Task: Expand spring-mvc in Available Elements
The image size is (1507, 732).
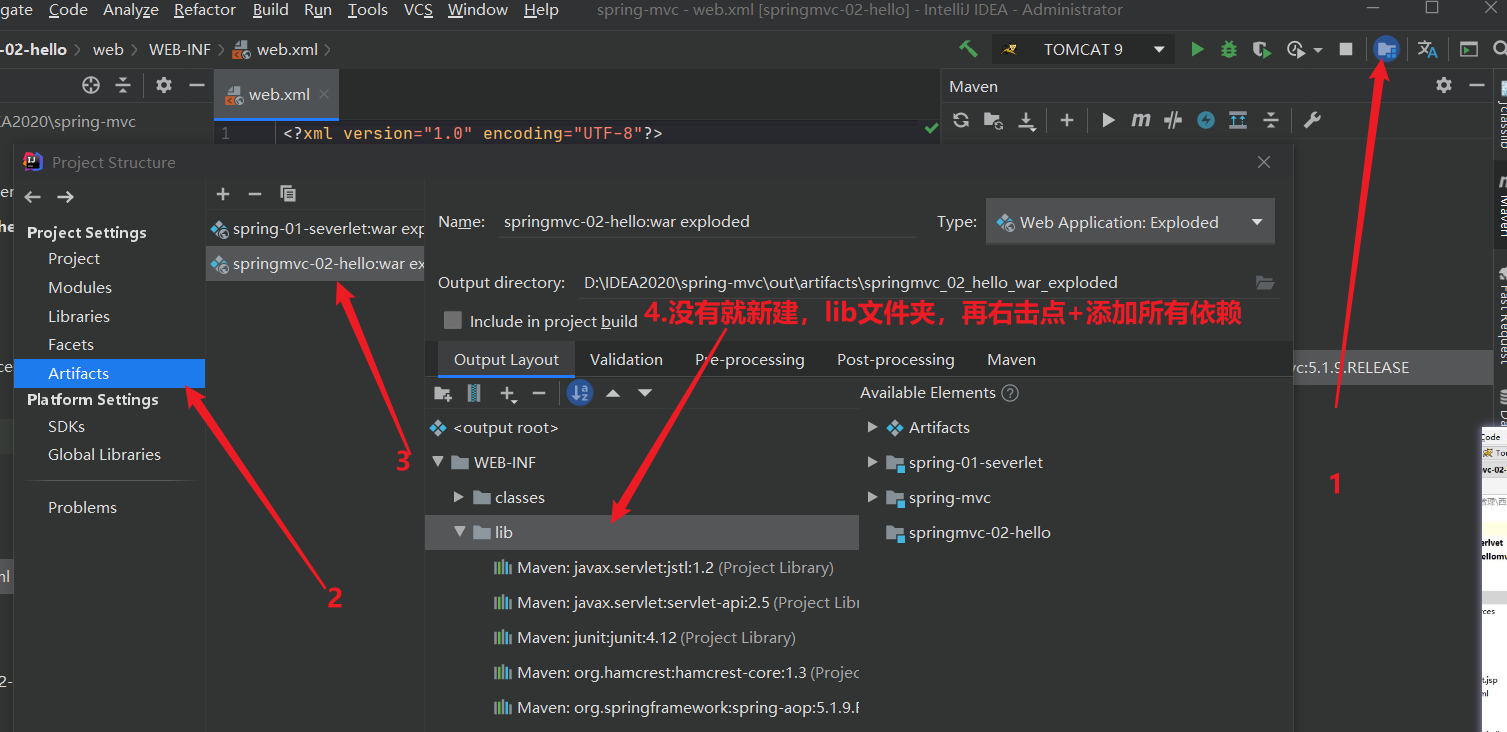Action: click(872, 497)
